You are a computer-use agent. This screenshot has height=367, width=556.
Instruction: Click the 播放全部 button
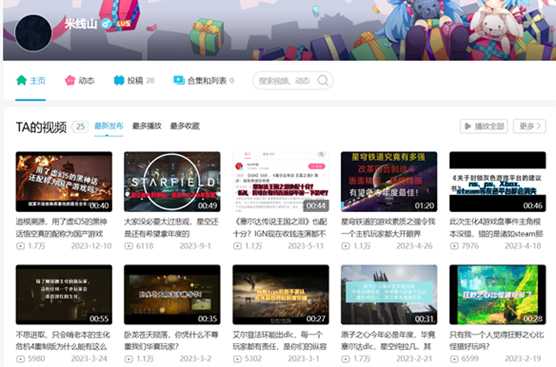point(484,126)
